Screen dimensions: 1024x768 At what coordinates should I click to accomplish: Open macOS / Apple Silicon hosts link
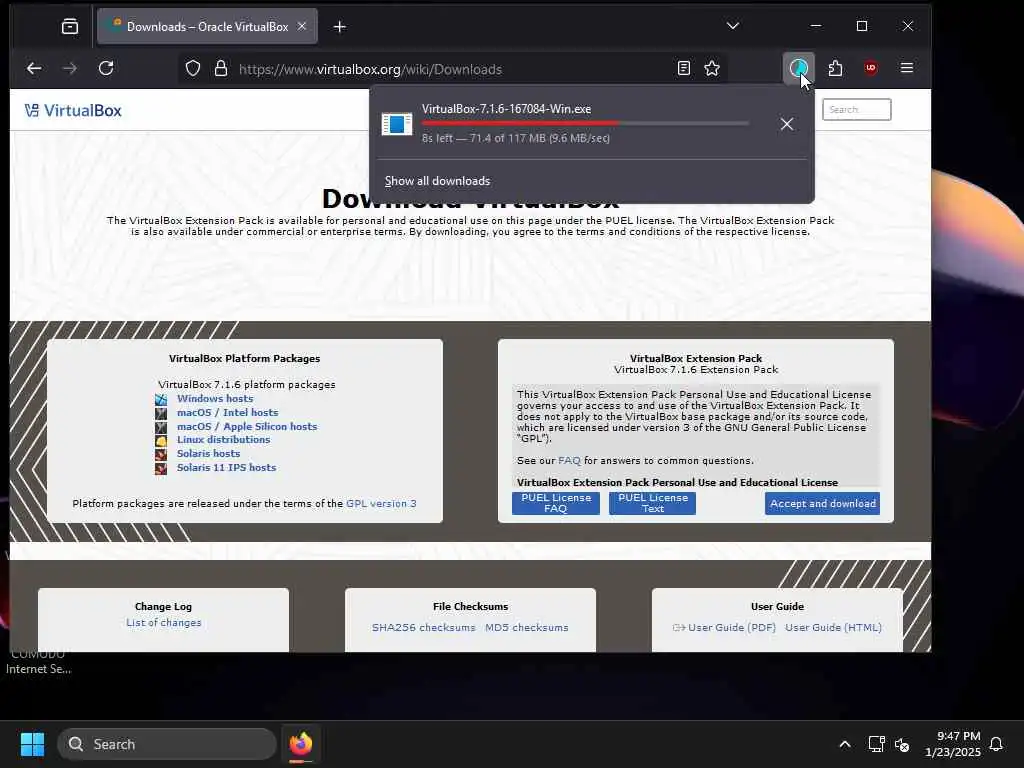(247, 426)
